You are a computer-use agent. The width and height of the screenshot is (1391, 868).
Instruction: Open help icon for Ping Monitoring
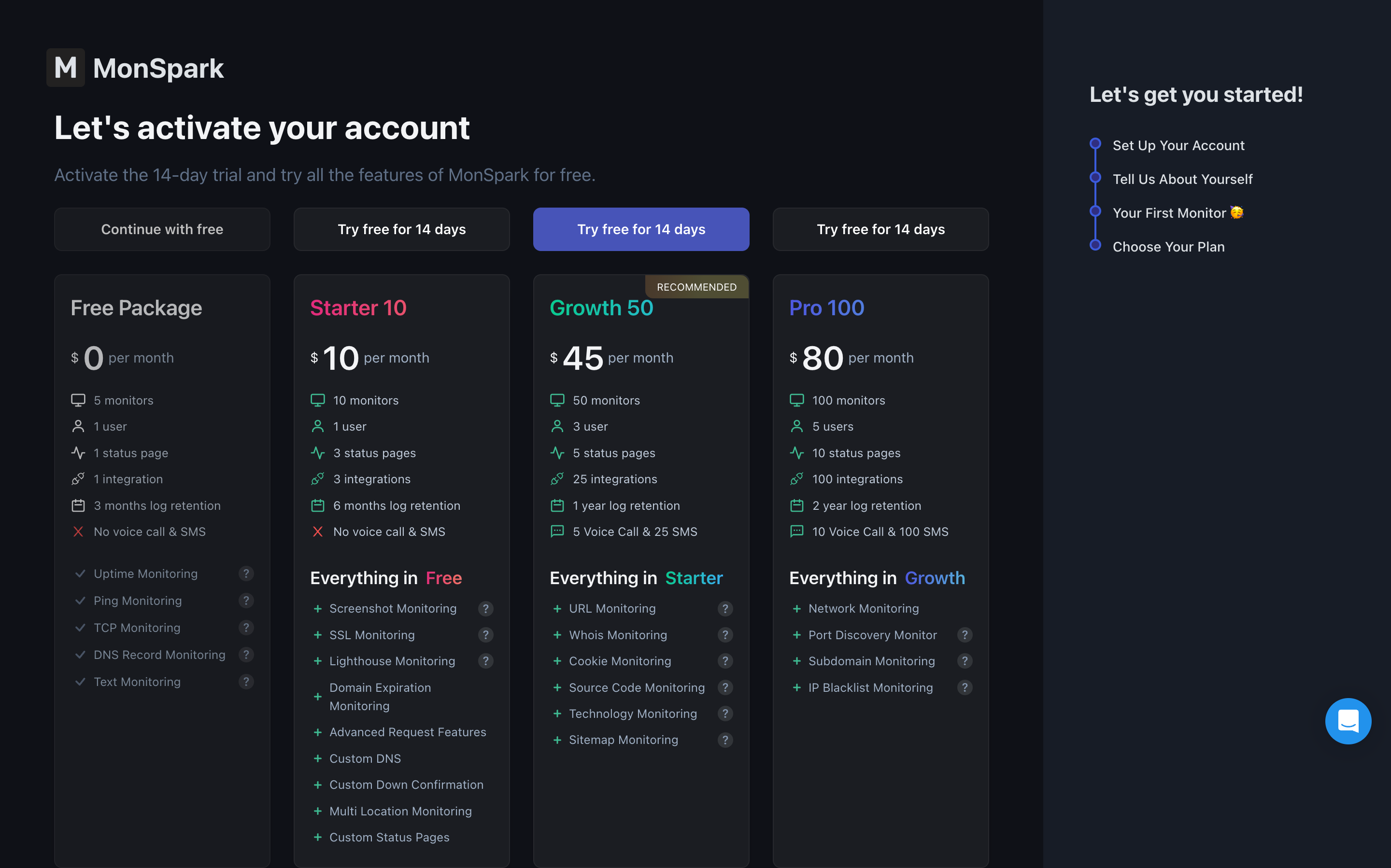click(x=246, y=601)
